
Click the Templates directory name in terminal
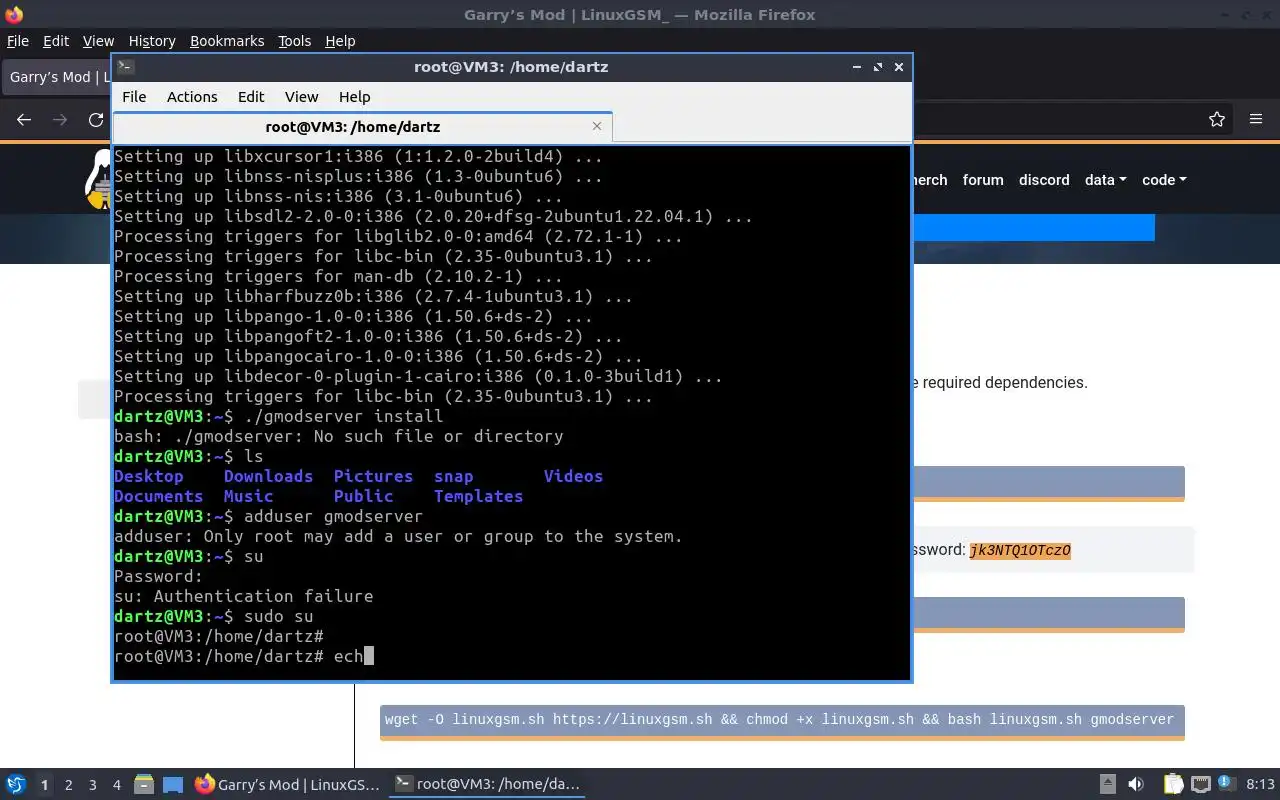(x=478, y=496)
